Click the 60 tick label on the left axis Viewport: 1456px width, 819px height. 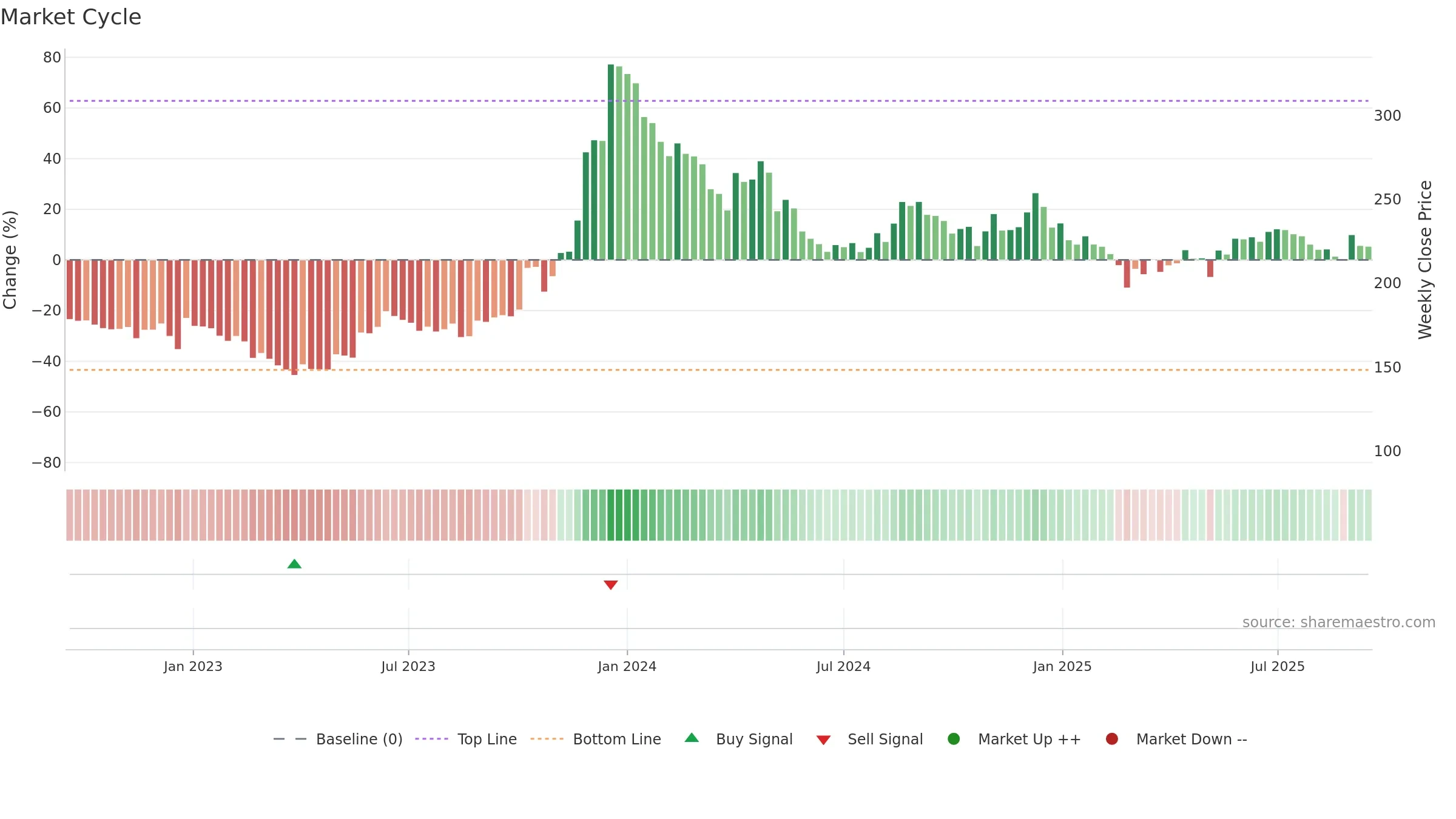(52, 108)
